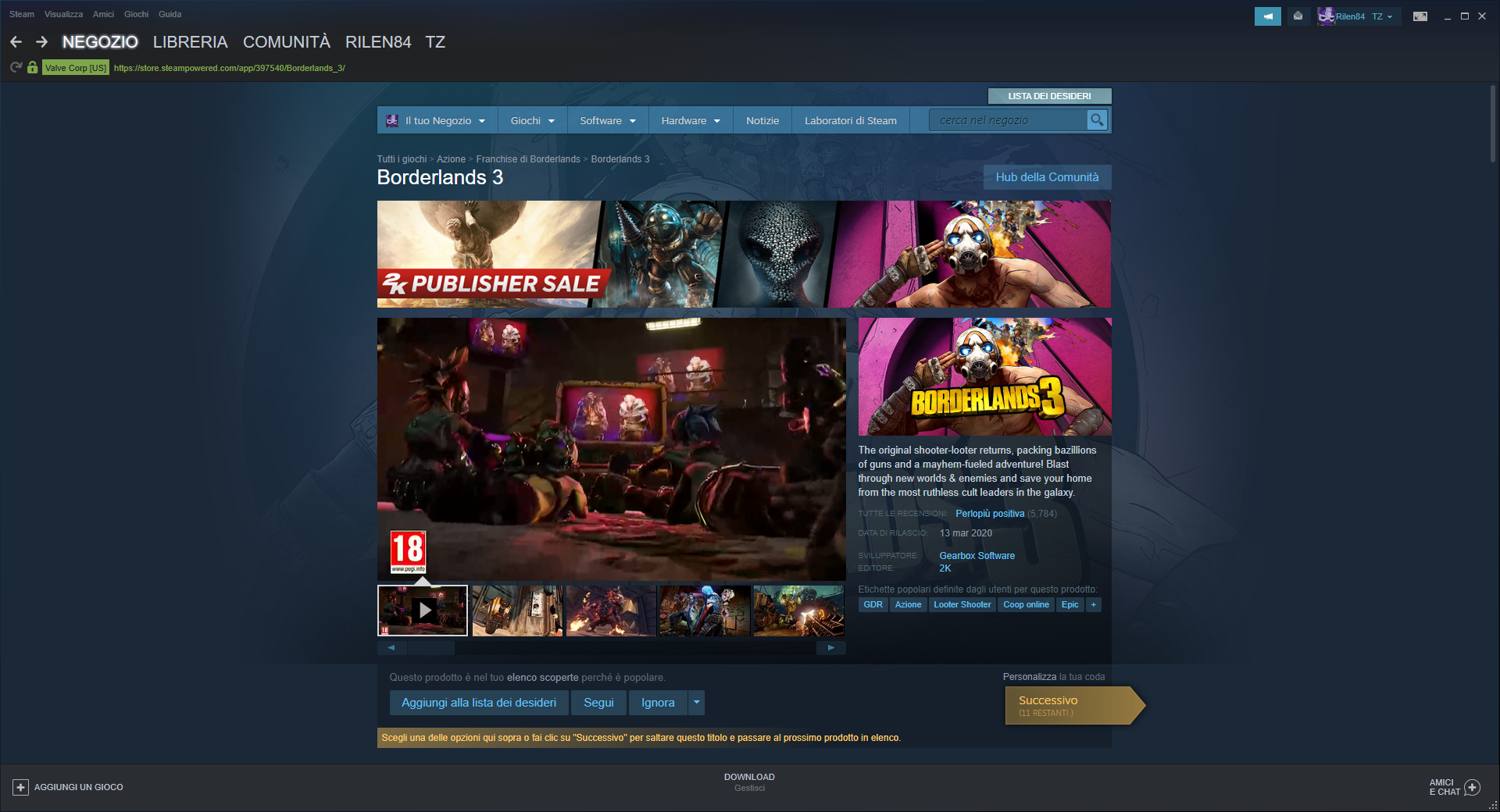Open the Rilen84 account dropdown
The image size is (1500, 812).
[1390, 16]
